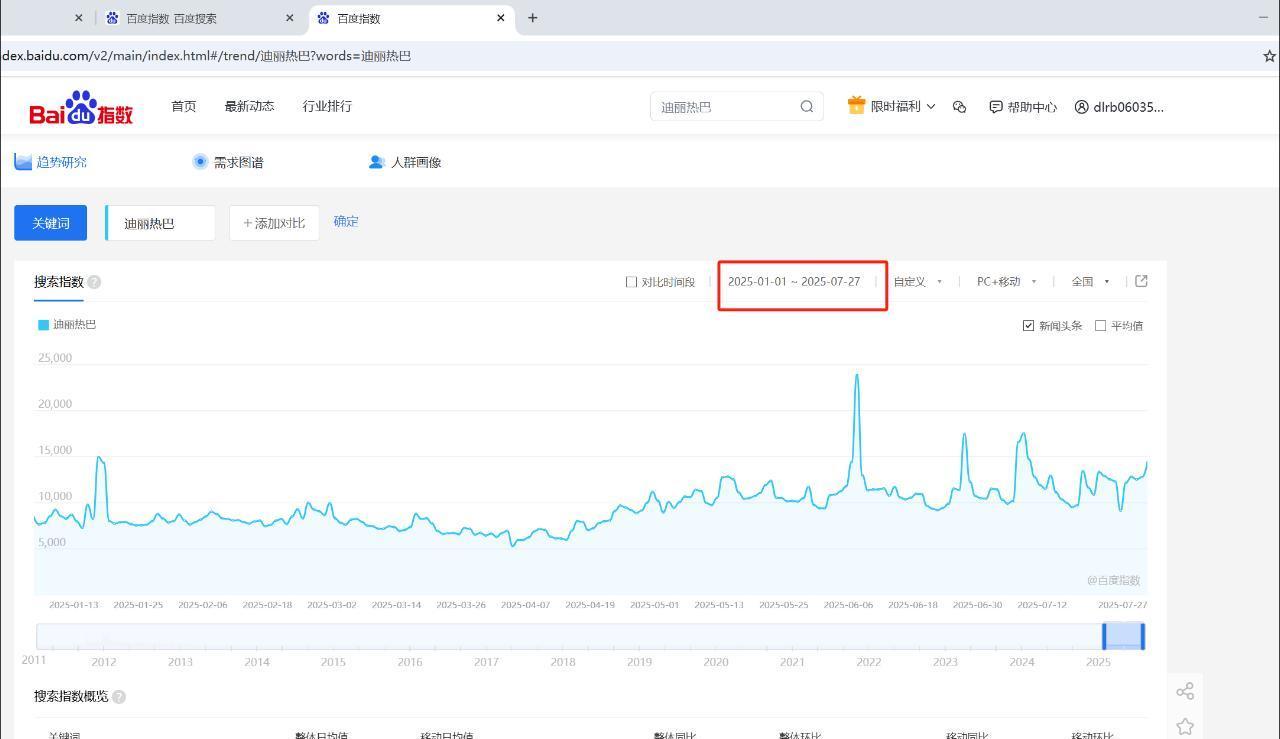Click the help icon beside 搜索指数概览
The height and width of the screenshot is (739, 1280).
click(119, 697)
